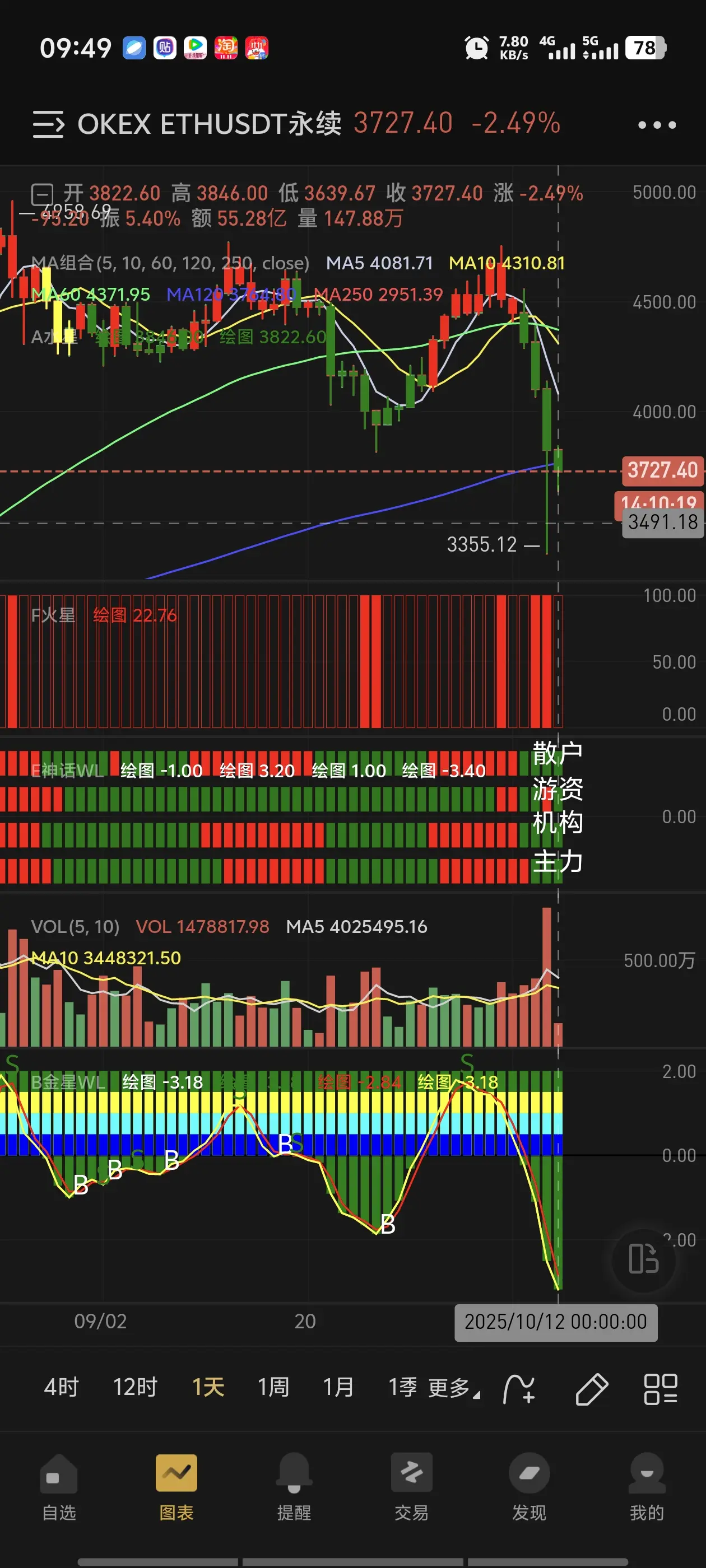706x1568 pixels.
Task: Tap VOL 1478817.98 value
Action: point(202,926)
